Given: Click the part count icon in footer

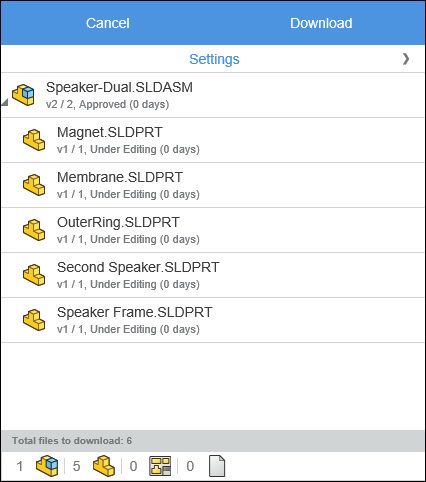Looking at the screenshot, I should tap(104, 466).
